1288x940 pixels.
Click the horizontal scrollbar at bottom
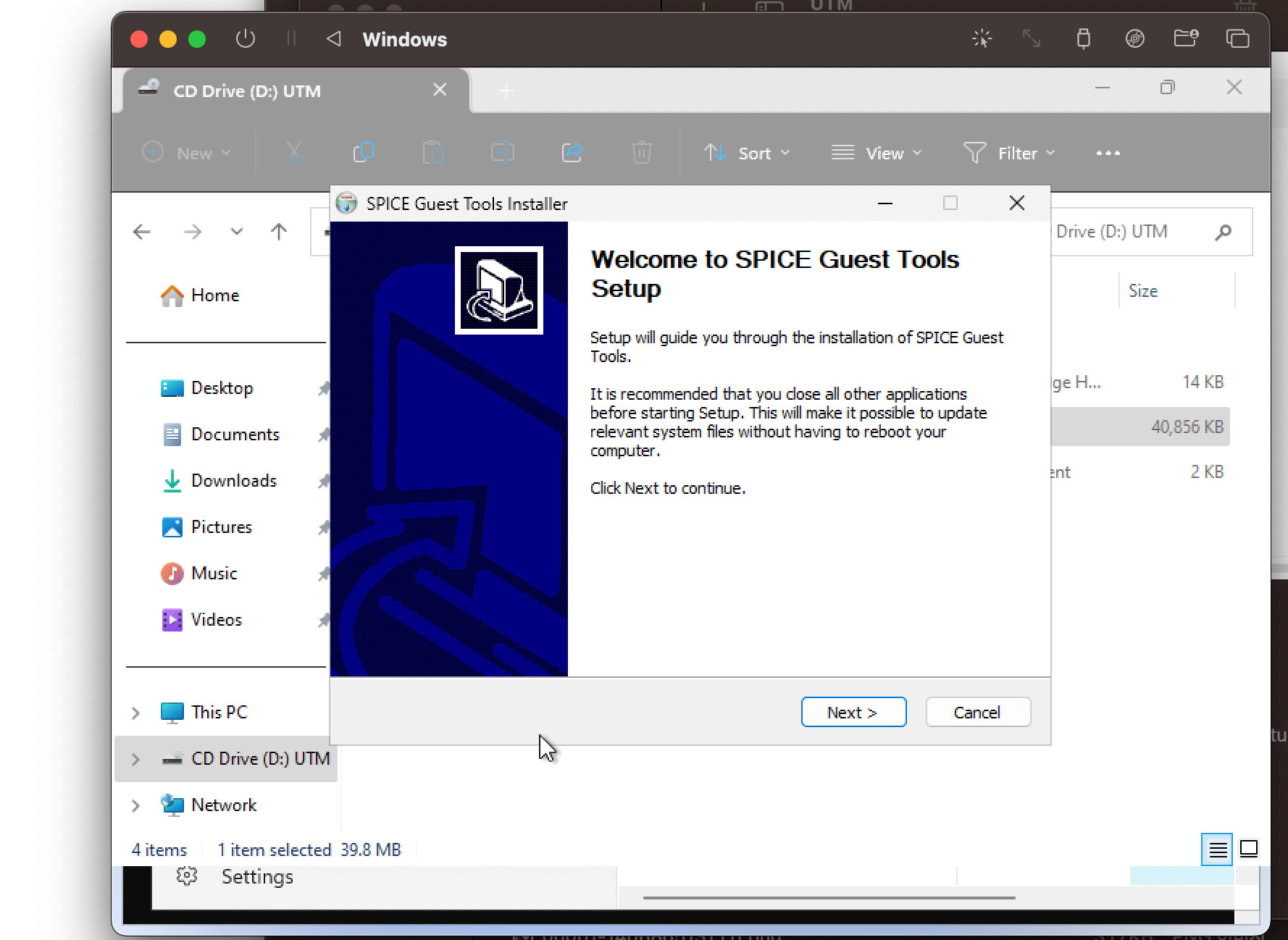[829, 898]
